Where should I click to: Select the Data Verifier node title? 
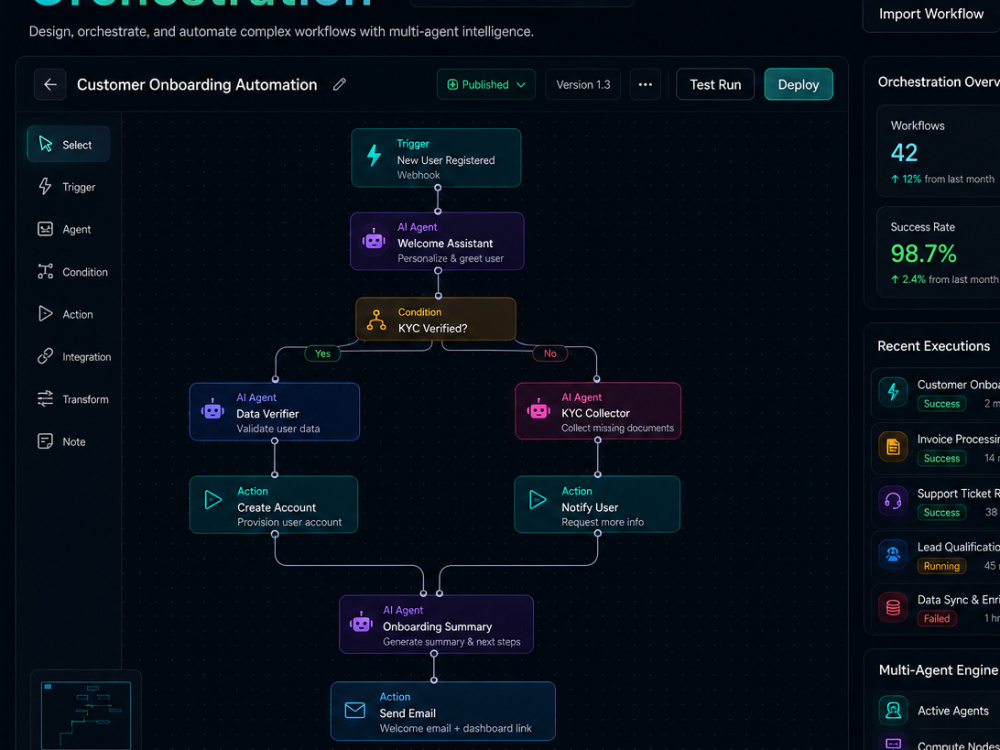pos(267,413)
